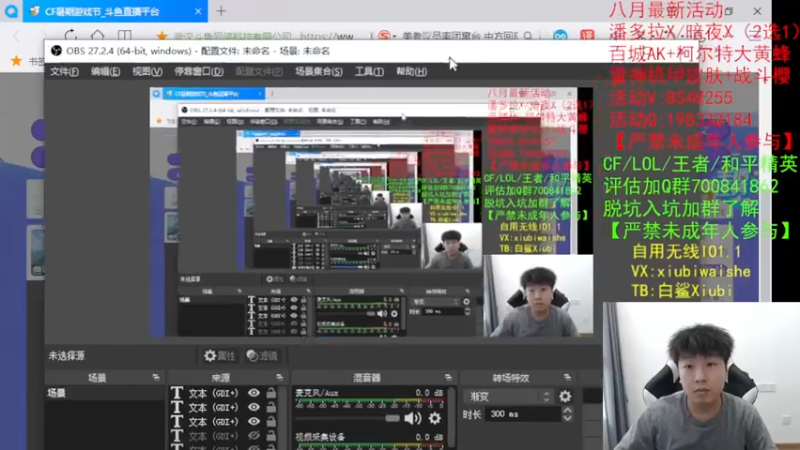Toggle lock on second 文本 (GDI+) source
This screenshot has height=450, width=800.
[271, 407]
